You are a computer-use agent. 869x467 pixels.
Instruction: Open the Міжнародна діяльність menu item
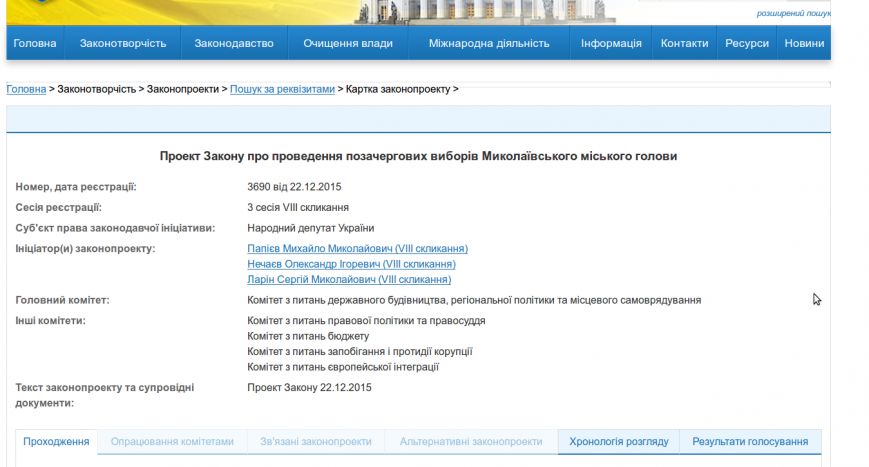pos(489,43)
